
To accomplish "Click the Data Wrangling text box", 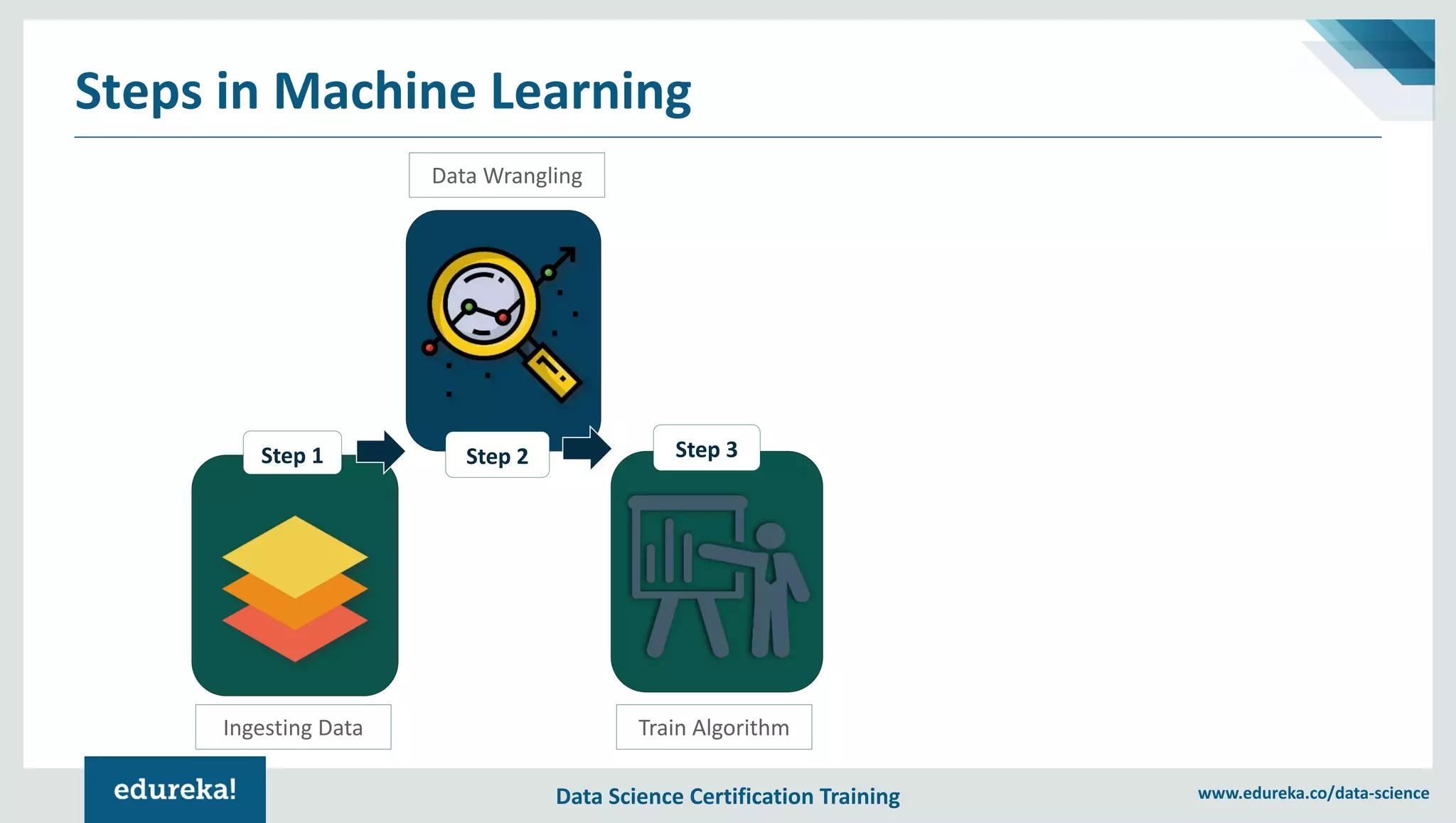I will 507,175.
